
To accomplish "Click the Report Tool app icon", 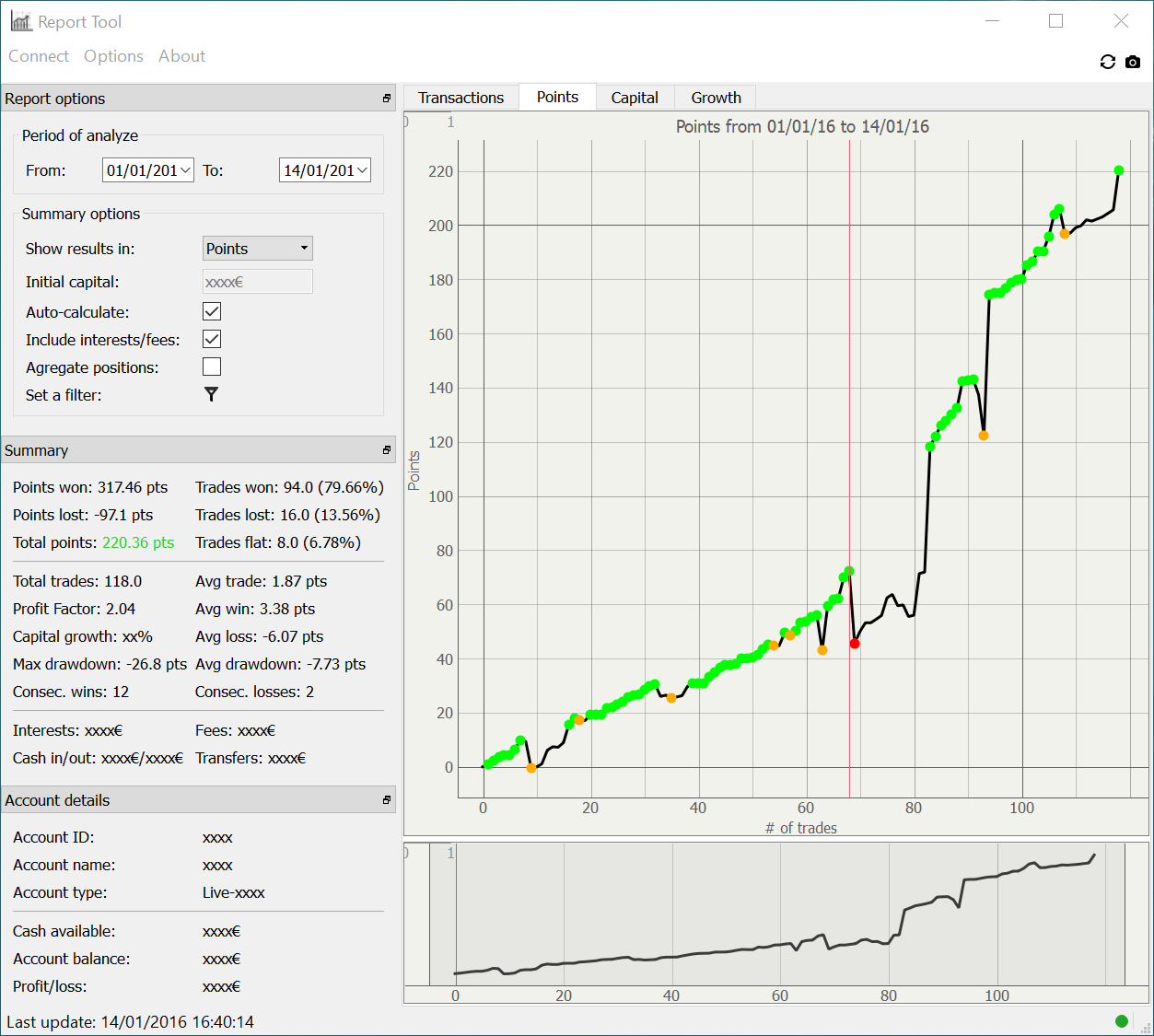I will 21,21.
